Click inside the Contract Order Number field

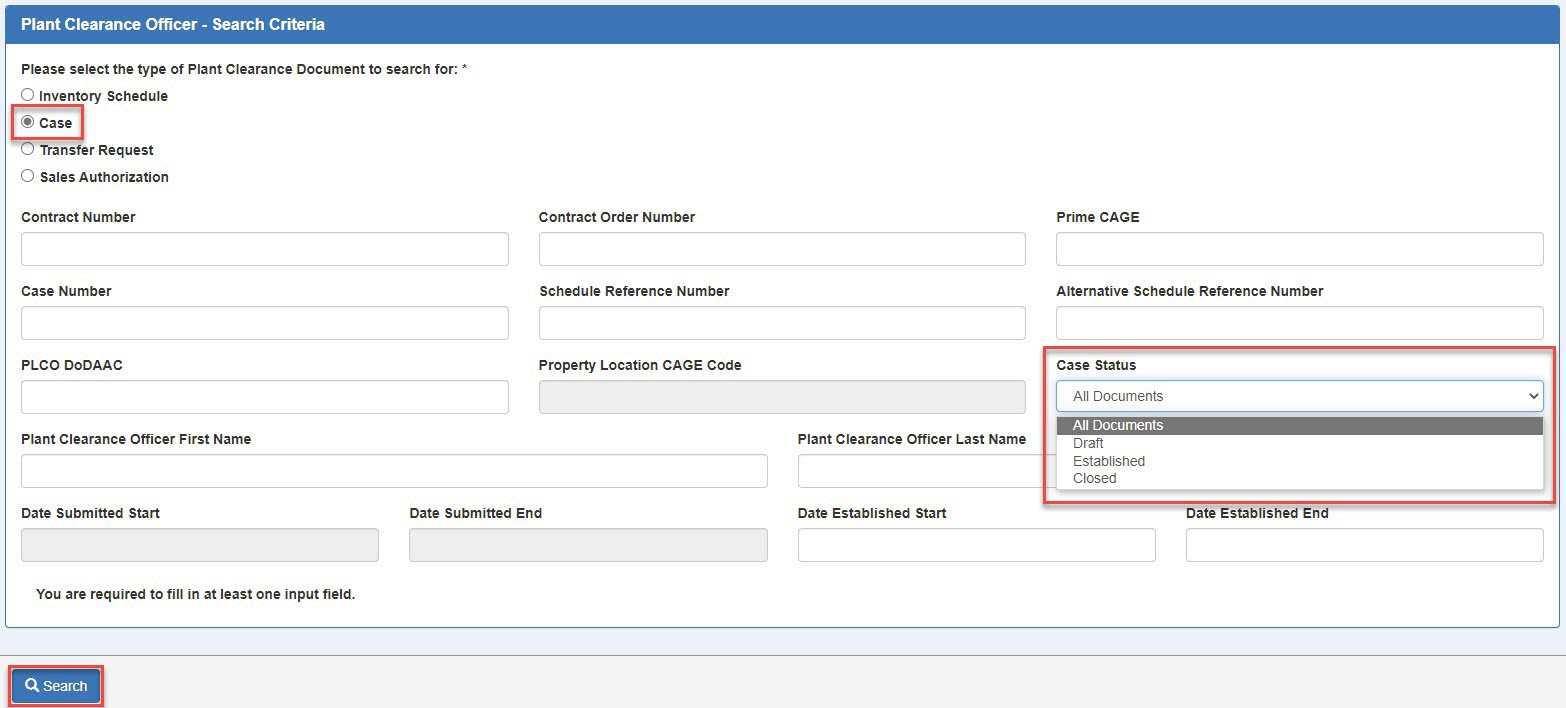click(x=782, y=249)
